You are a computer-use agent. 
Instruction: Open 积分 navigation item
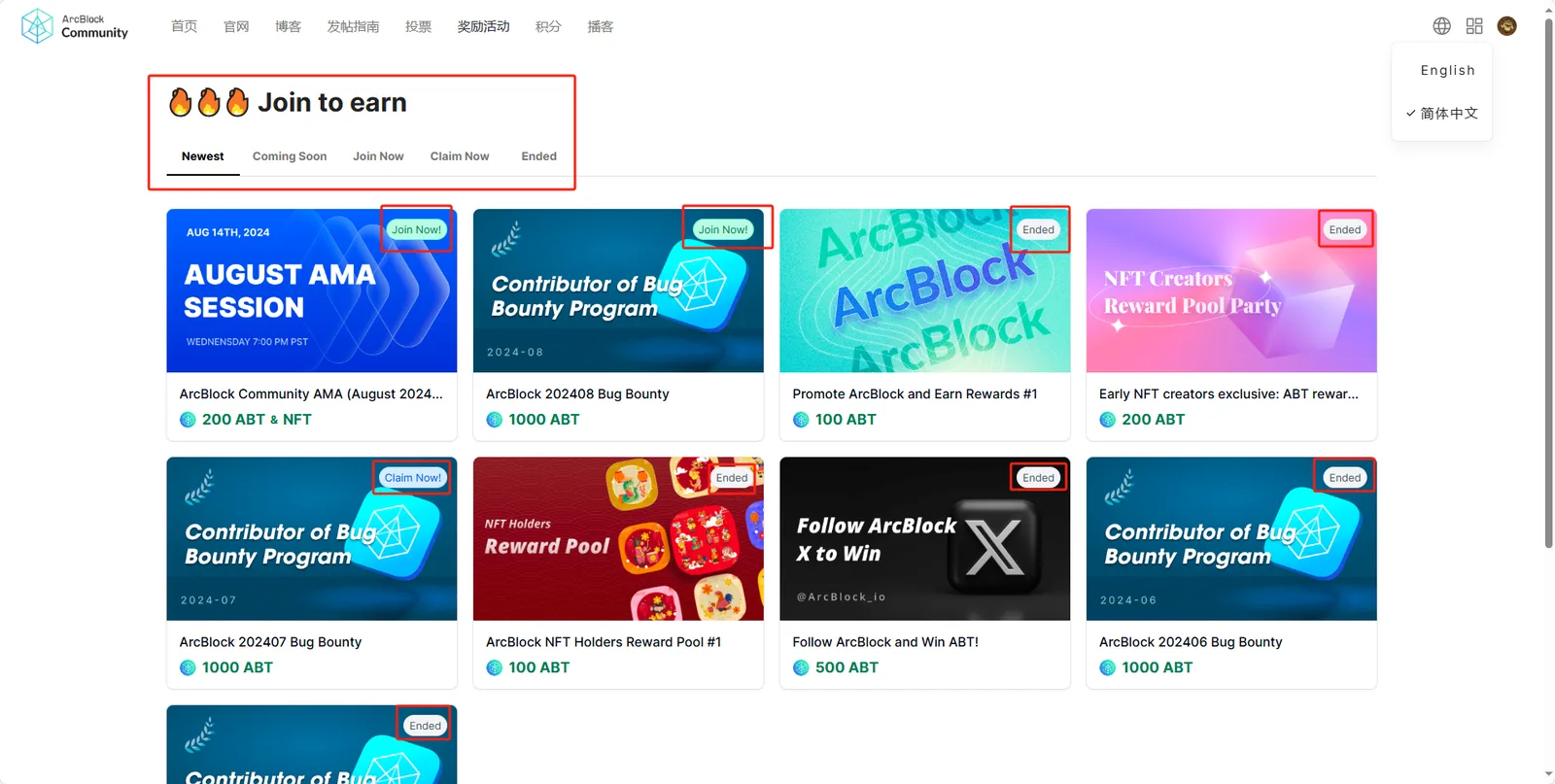(548, 26)
